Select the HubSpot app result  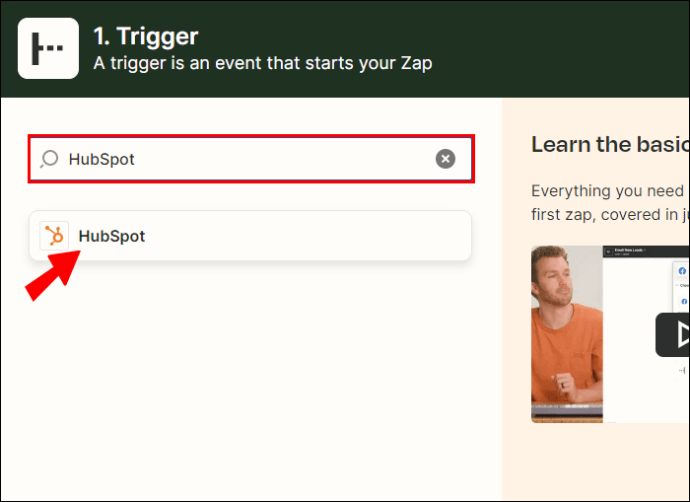(250, 236)
